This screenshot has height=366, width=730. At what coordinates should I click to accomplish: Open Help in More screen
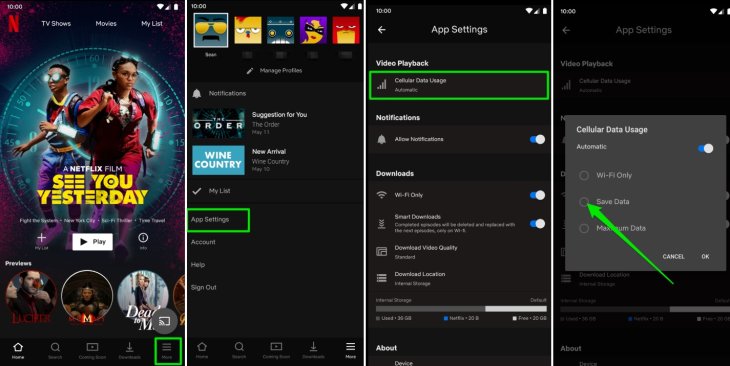pos(198,264)
